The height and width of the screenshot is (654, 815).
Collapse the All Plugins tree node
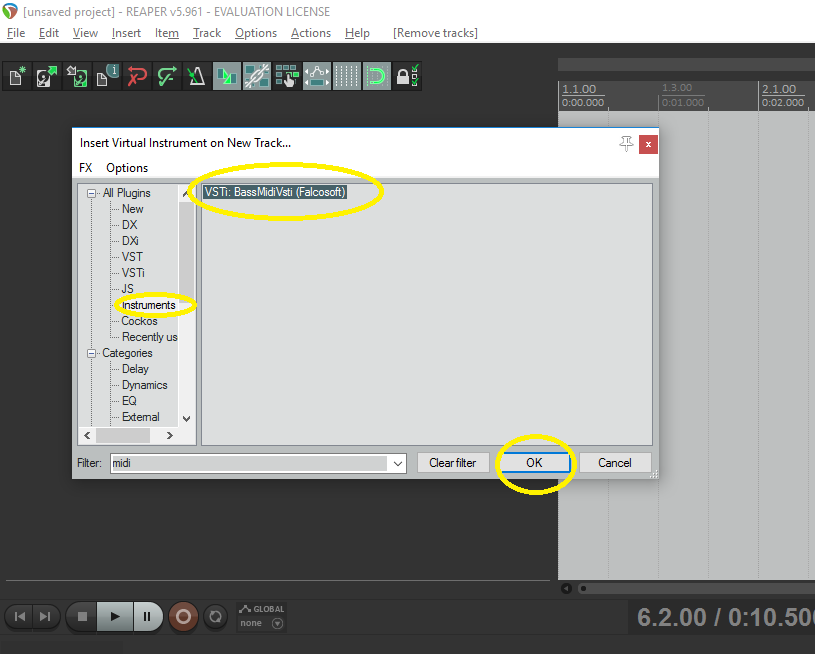(x=91, y=193)
